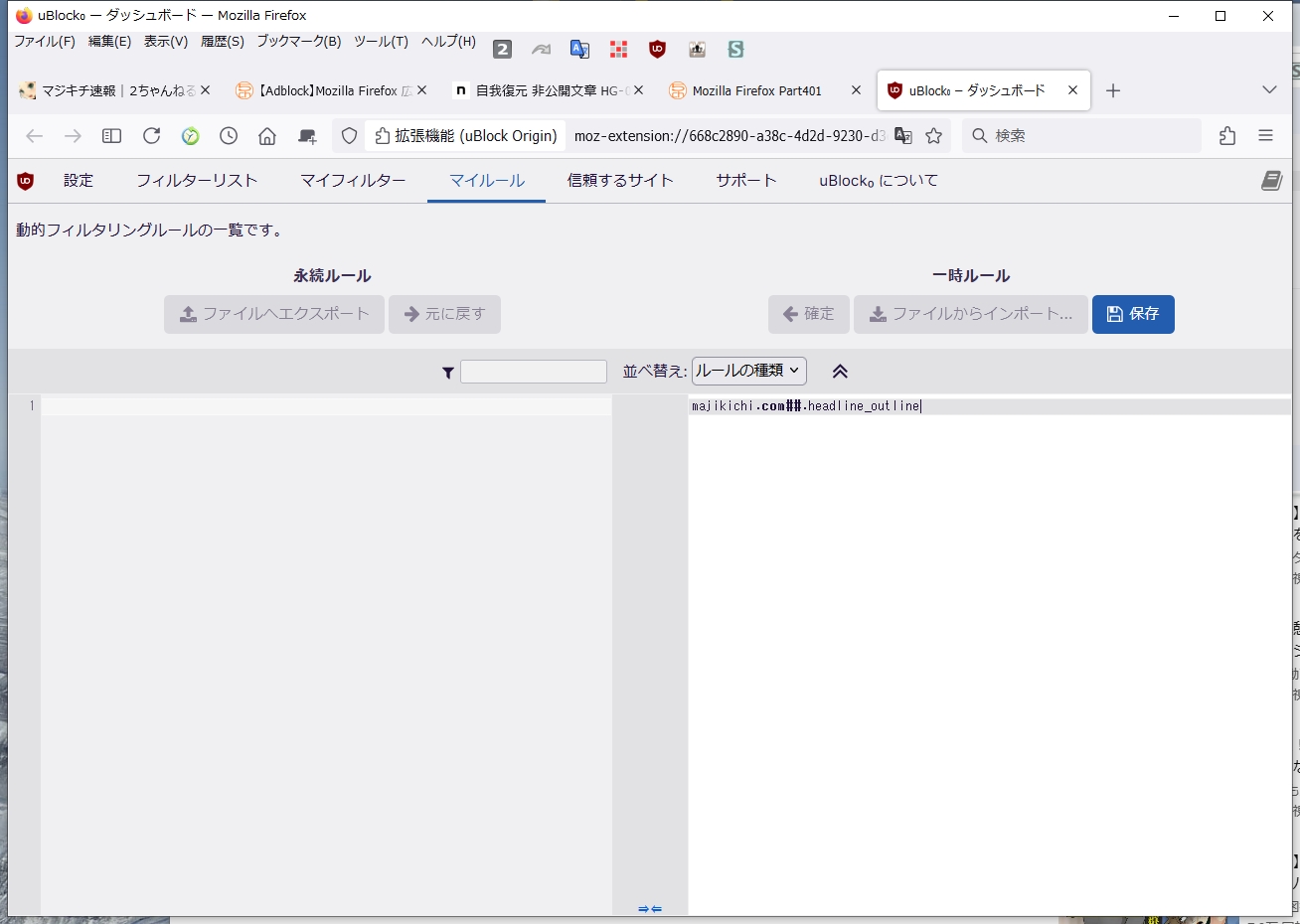Click the ファイルからインポート button
1300x924 pixels.
(971, 314)
